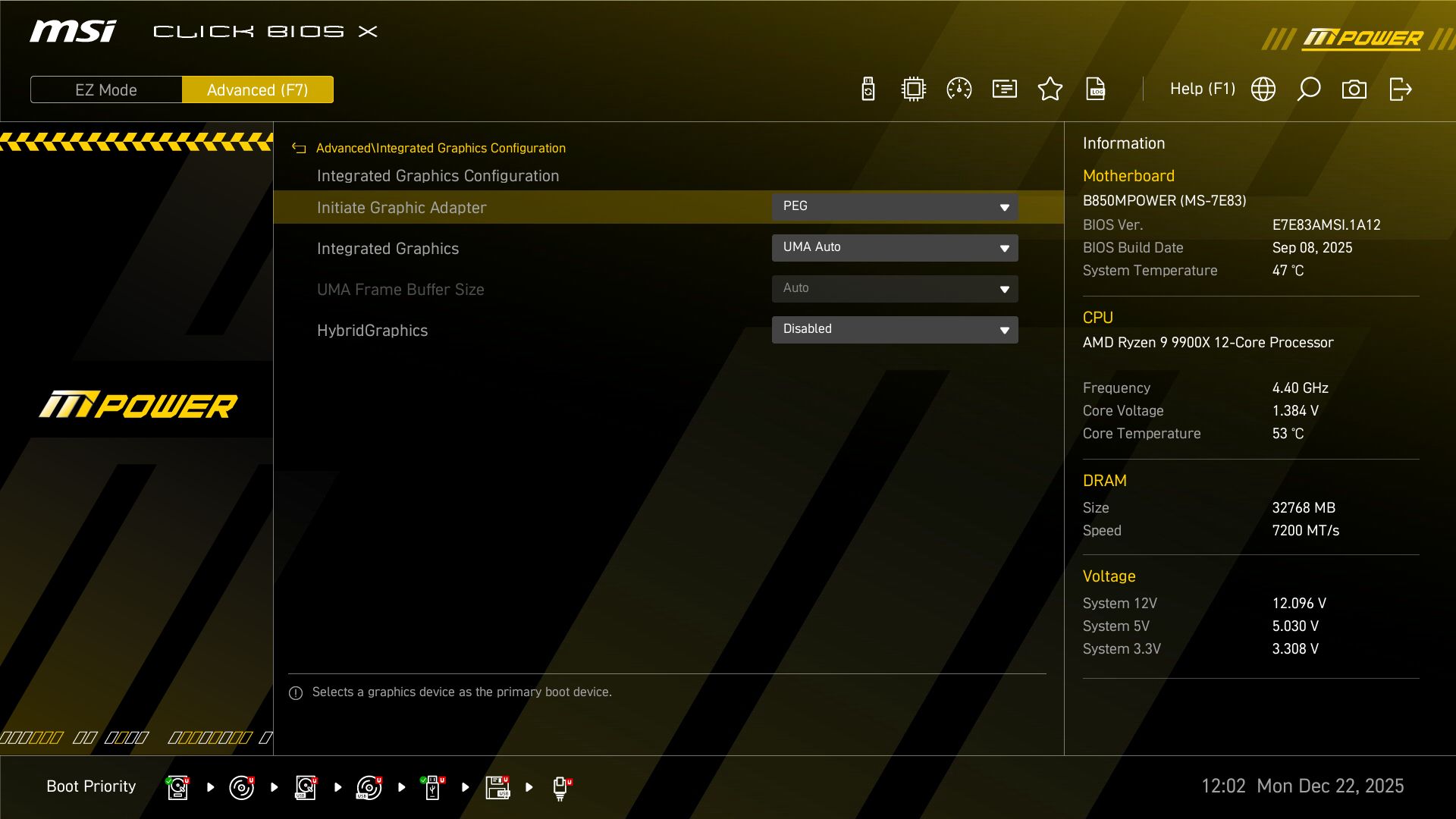Viewport: 1456px width, 819px height.
Task: Open Help with the Help (F1) button
Action: coord(1203,89)
